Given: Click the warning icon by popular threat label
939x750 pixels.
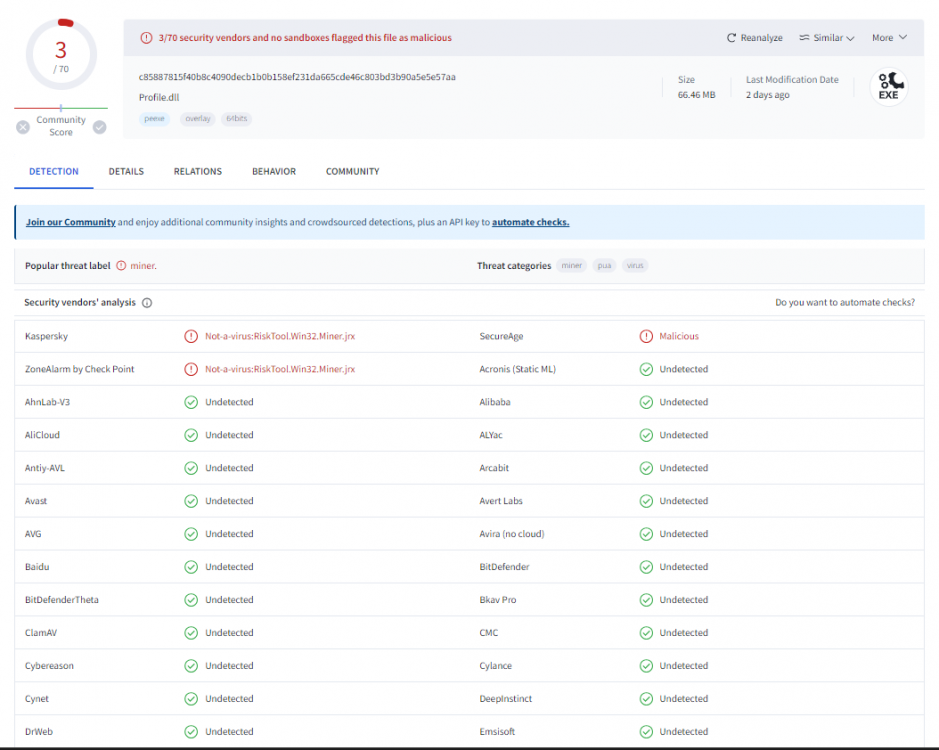Looking at the screenshot, I should coord(121,266).
